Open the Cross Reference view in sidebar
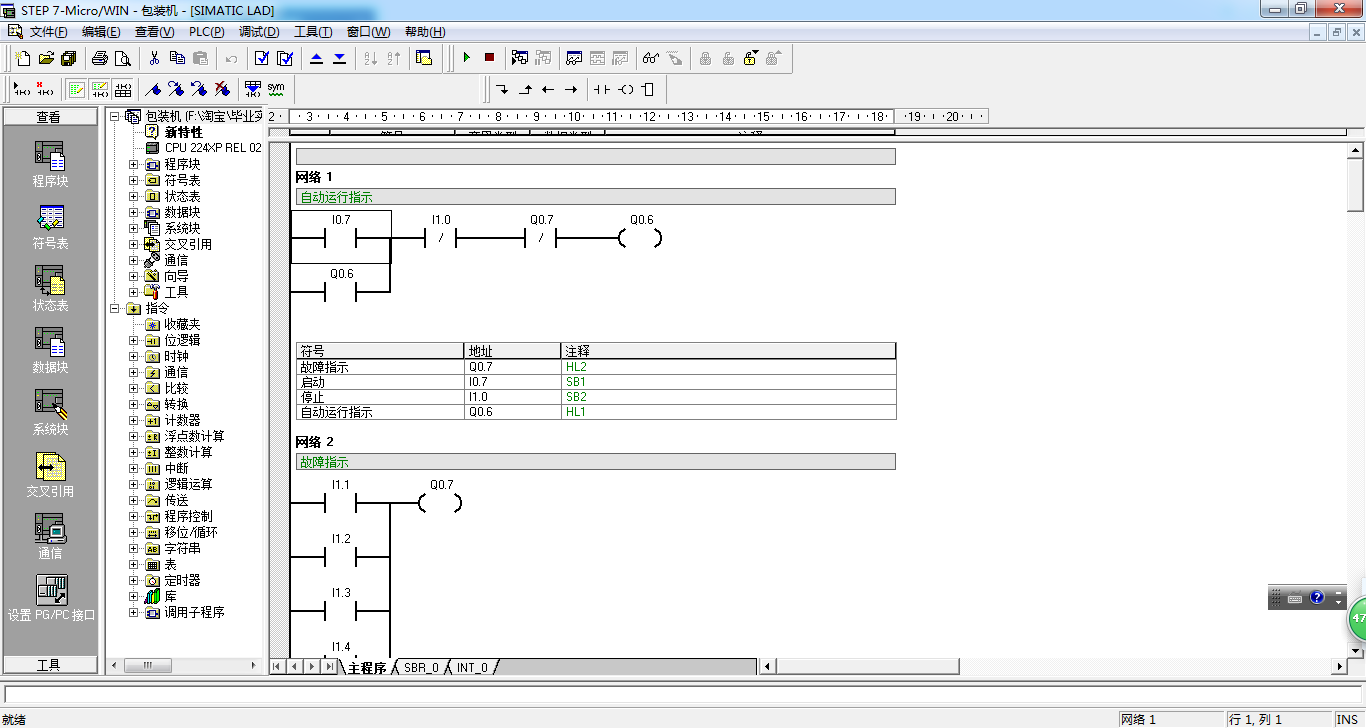The height and width of the screenshot is (728, 1366). pyautogui.click(x=50, y=475)
